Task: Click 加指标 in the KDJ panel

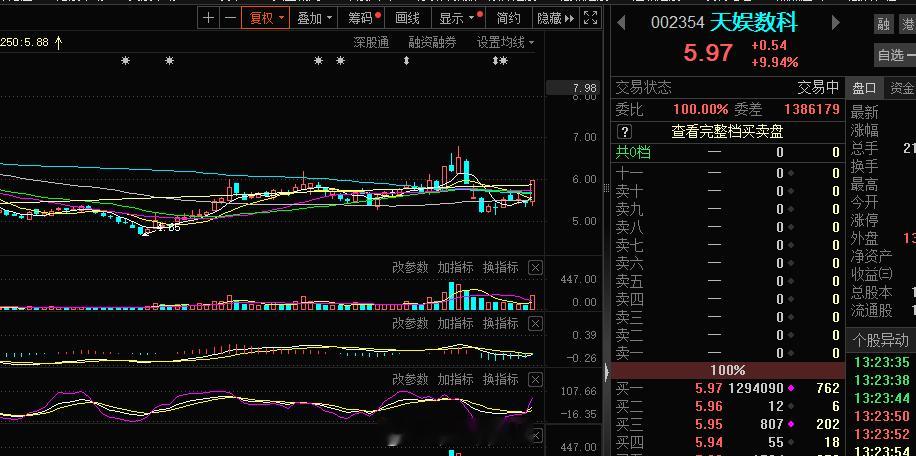Action: click(x=455, y=380)
